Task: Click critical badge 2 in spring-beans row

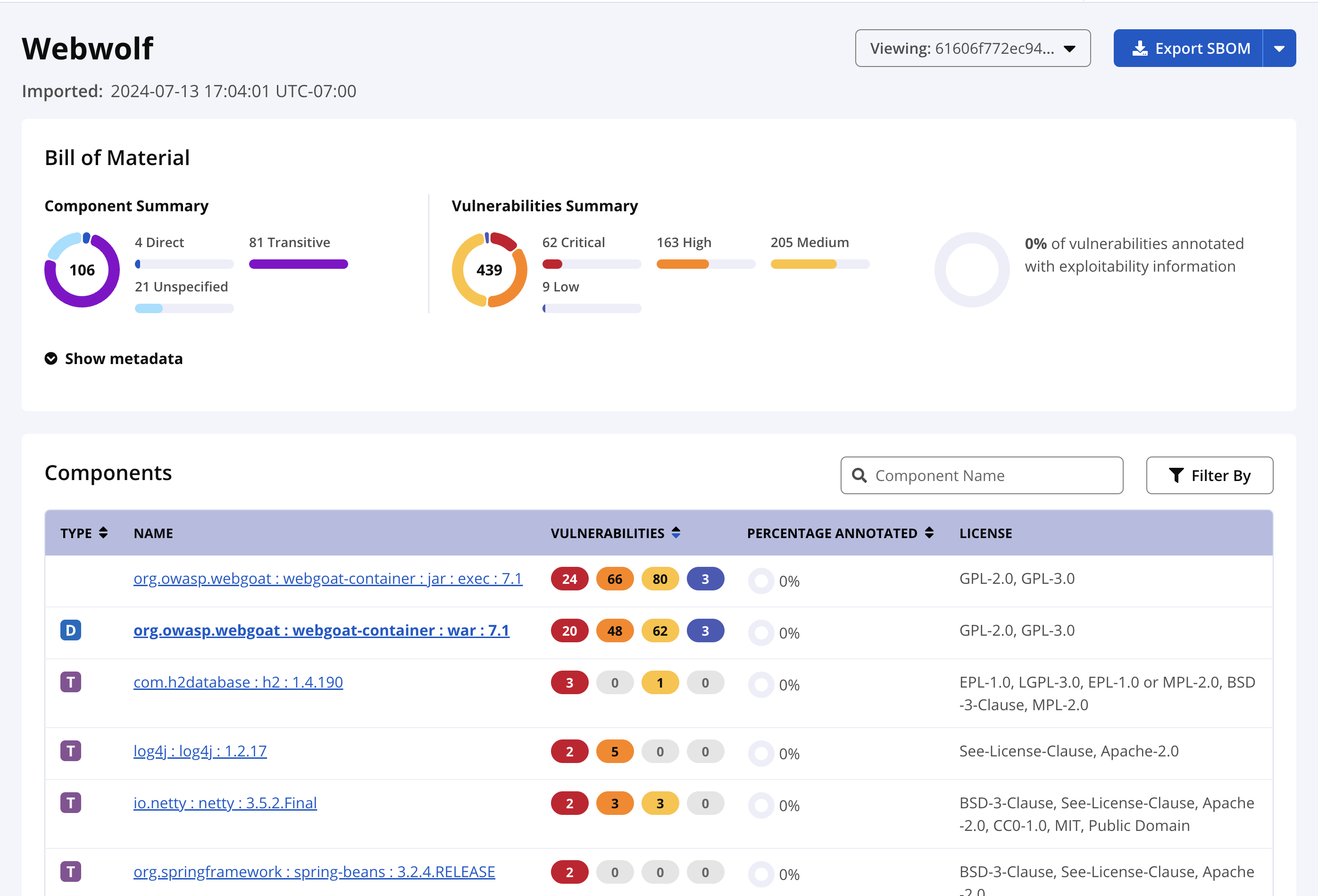Action: (569, 872)
